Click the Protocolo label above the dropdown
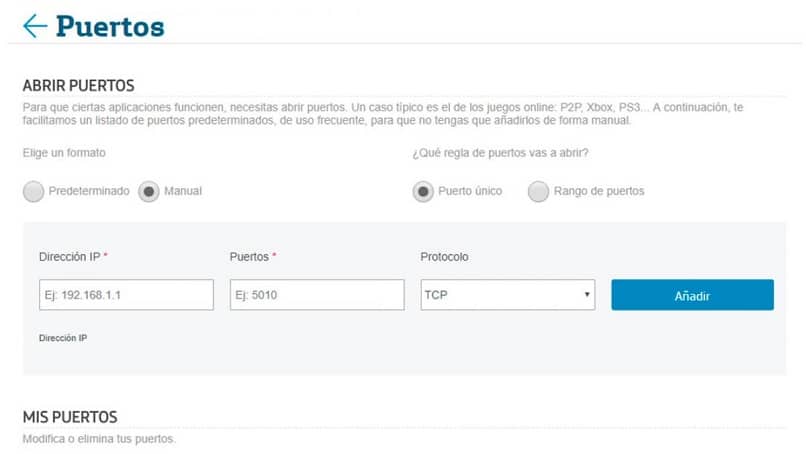 point(444,257)
